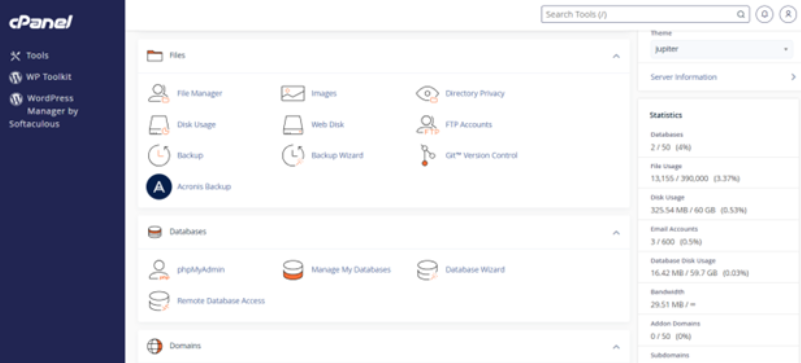Open Git Version Control icon

[x=427, y=156]
